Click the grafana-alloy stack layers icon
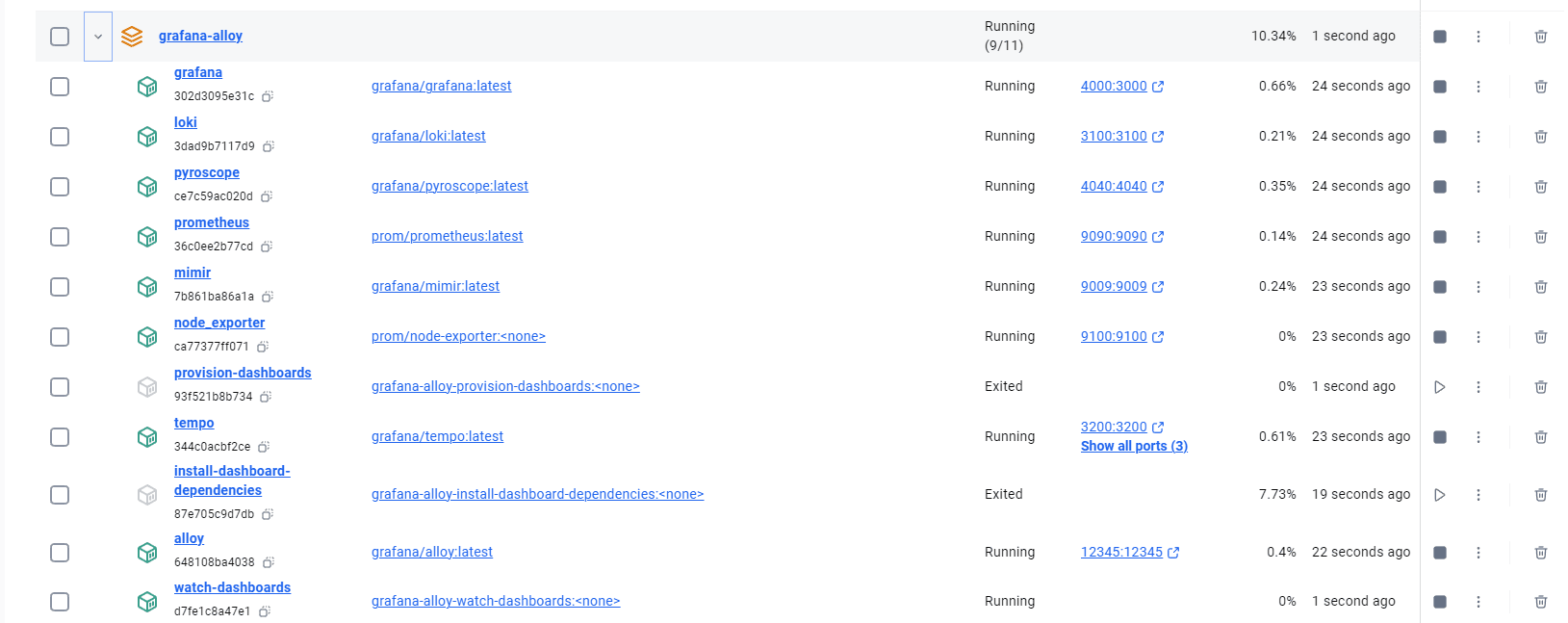Viewport: 1568px width, 623px height. point(132,37)
